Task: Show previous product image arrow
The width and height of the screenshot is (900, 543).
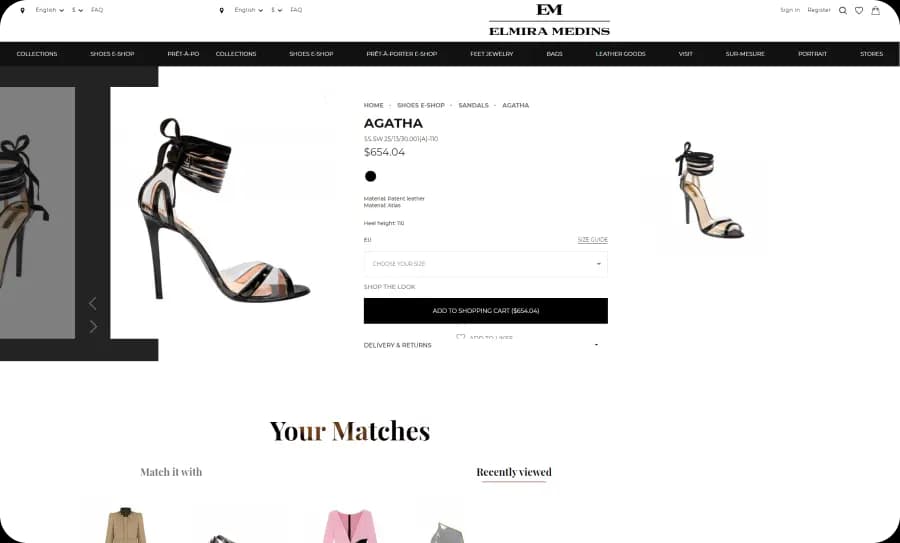Action: point(92,303)
